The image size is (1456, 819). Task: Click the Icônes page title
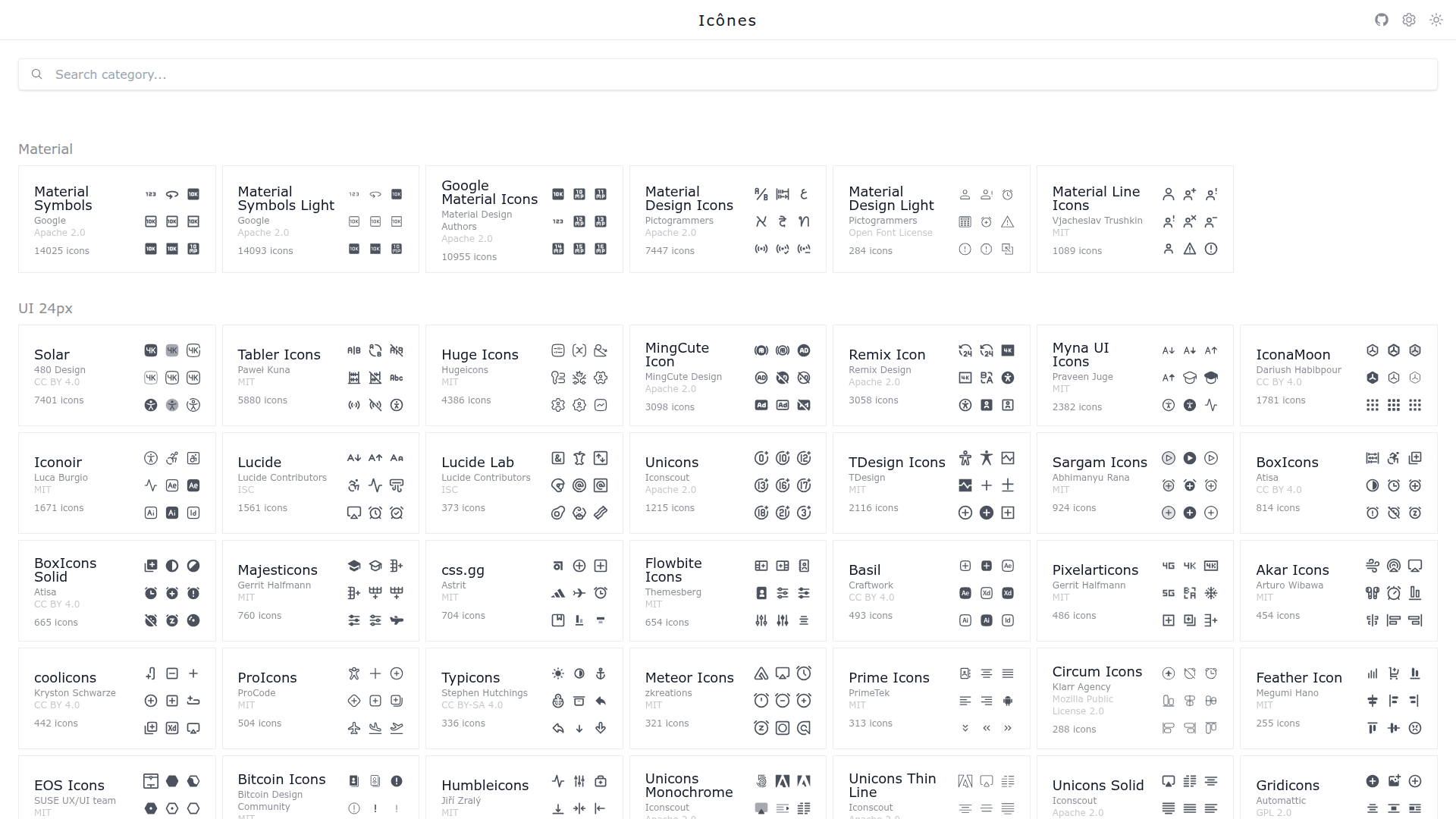coord(727,20)
